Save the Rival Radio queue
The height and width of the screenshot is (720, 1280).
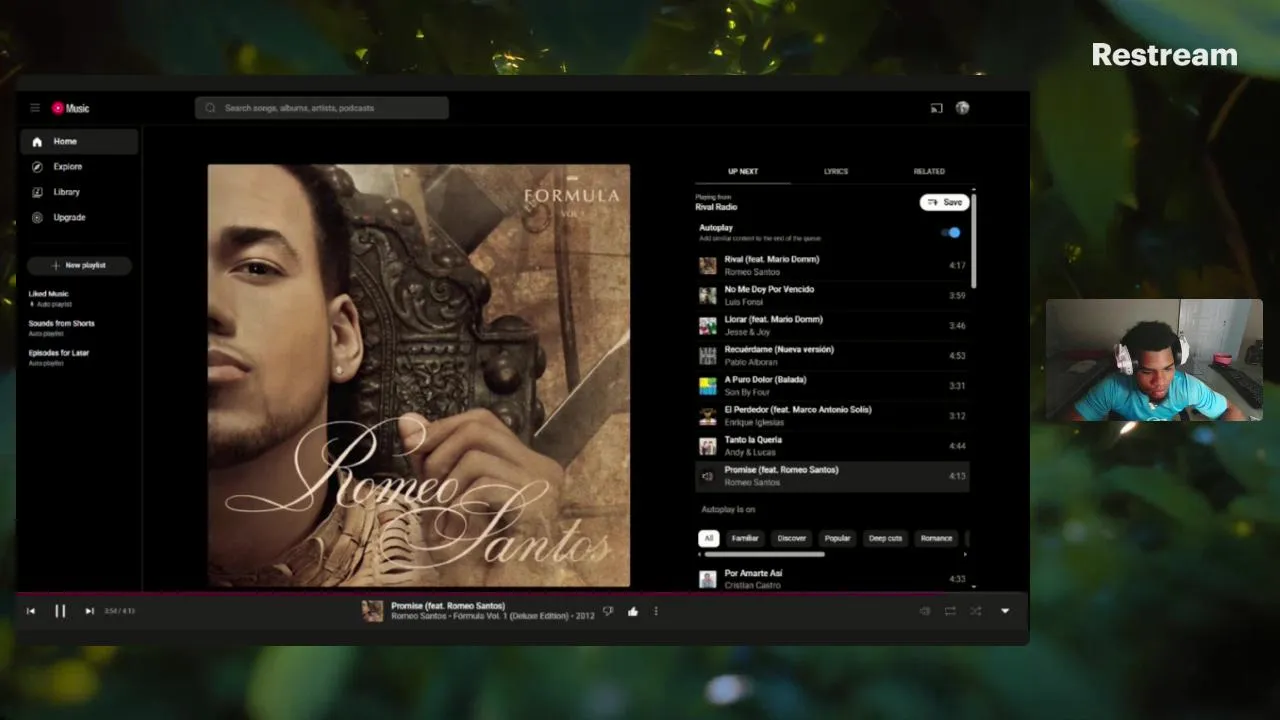(x=944, y=202)
